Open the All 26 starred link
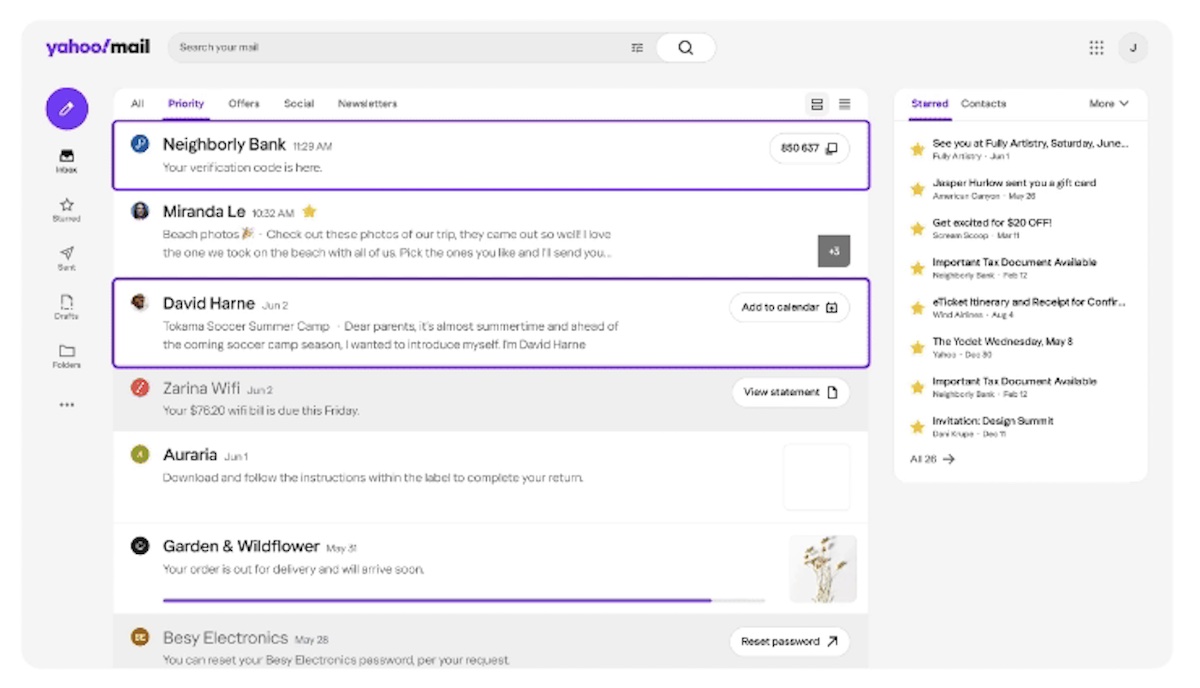This screenshot has width=1200, height=688. pyautogui.click(x=932, y=459)
